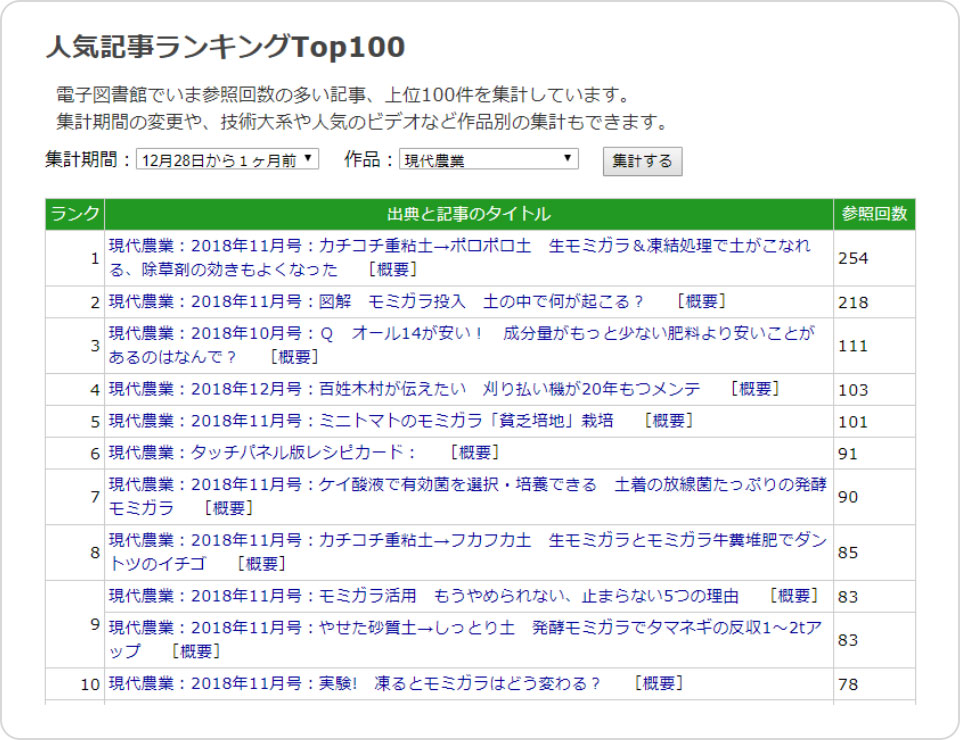This screenshot has height=740, width=960.
Task: Click the reference count 90
Action: click(848, 497)
